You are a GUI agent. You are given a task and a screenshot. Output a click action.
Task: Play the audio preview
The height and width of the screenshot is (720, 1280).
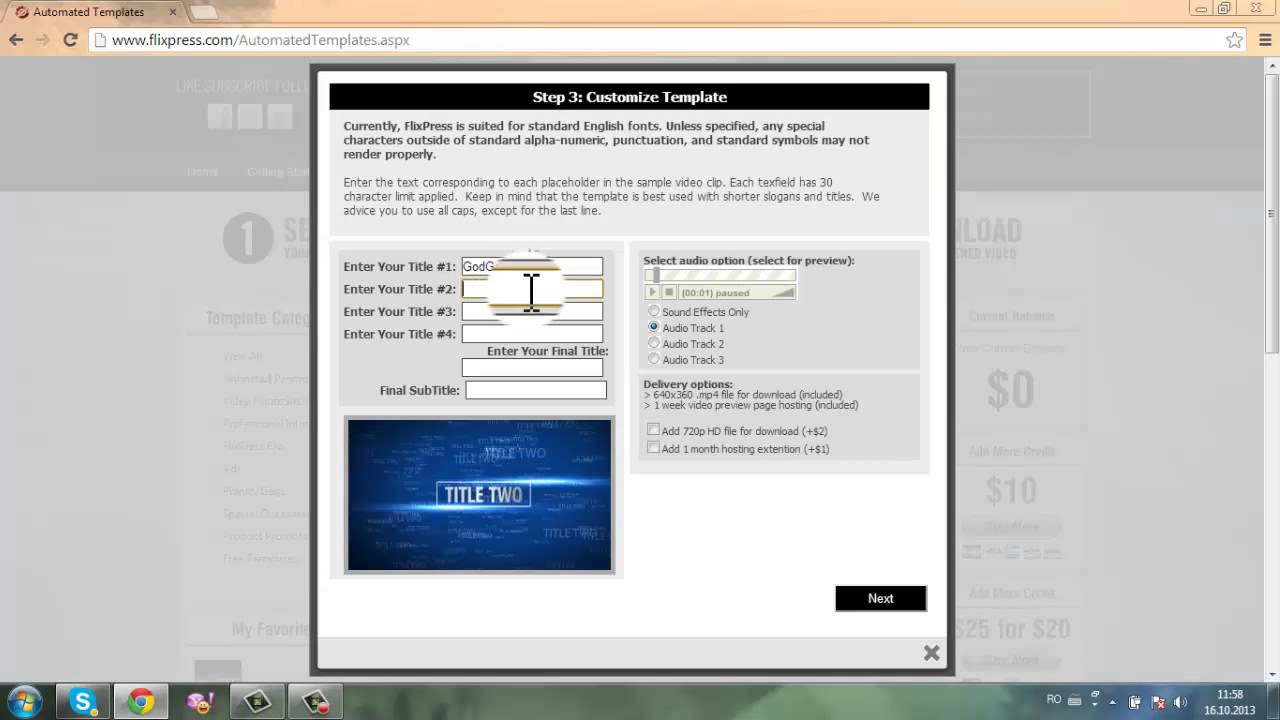[653, 293]
